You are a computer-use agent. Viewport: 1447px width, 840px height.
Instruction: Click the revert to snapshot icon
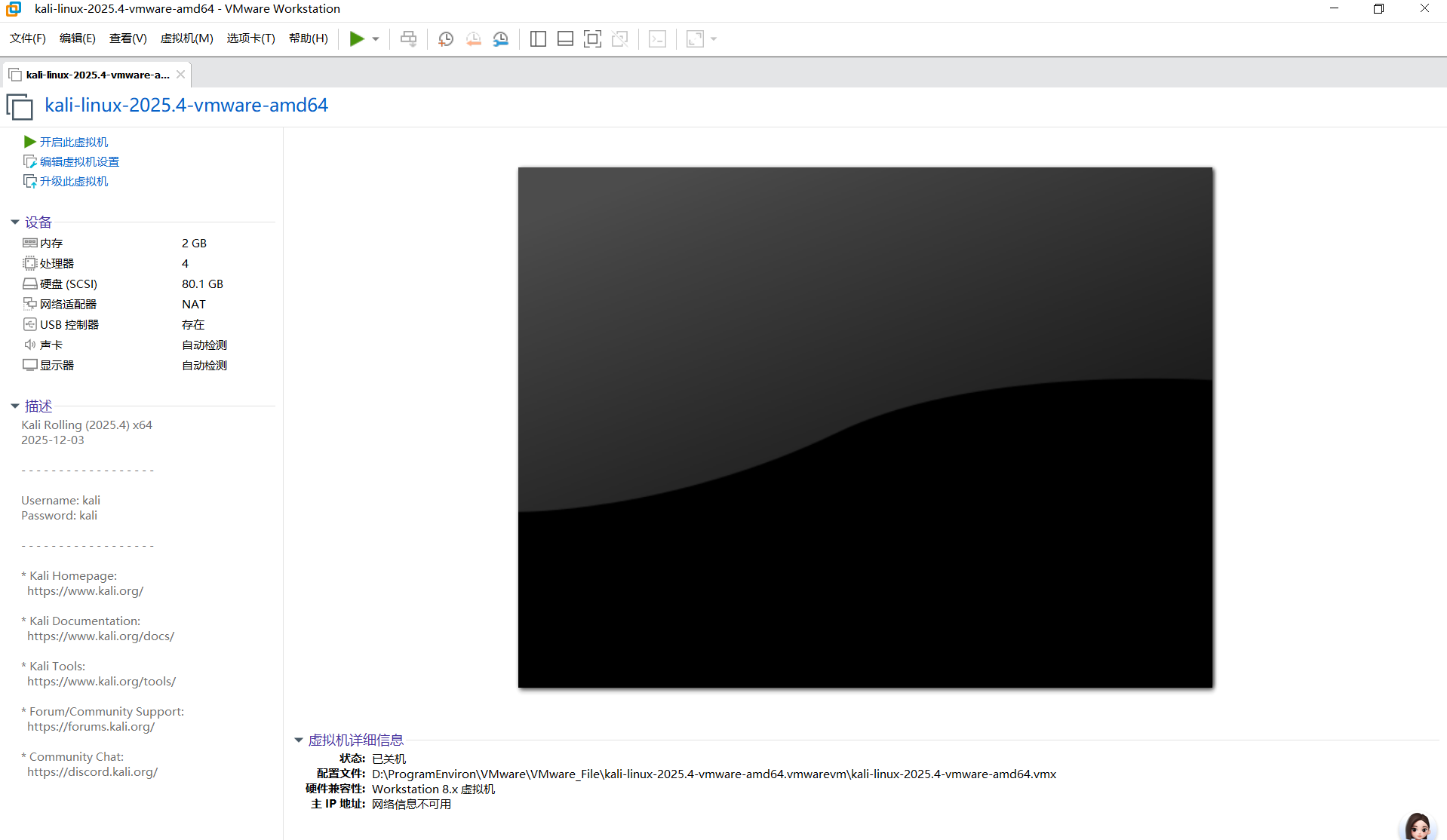(473, 38)
